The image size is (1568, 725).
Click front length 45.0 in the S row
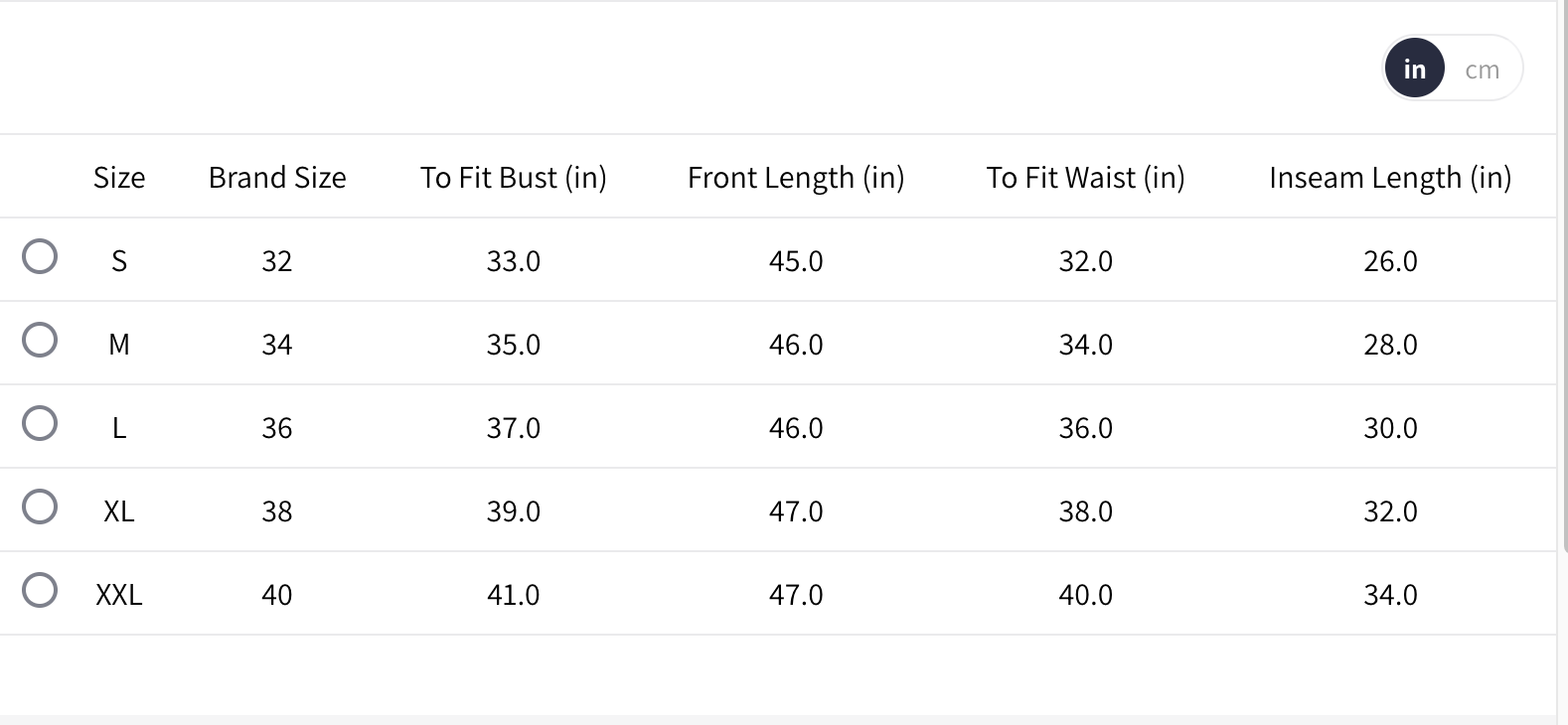tap(796, 261)
